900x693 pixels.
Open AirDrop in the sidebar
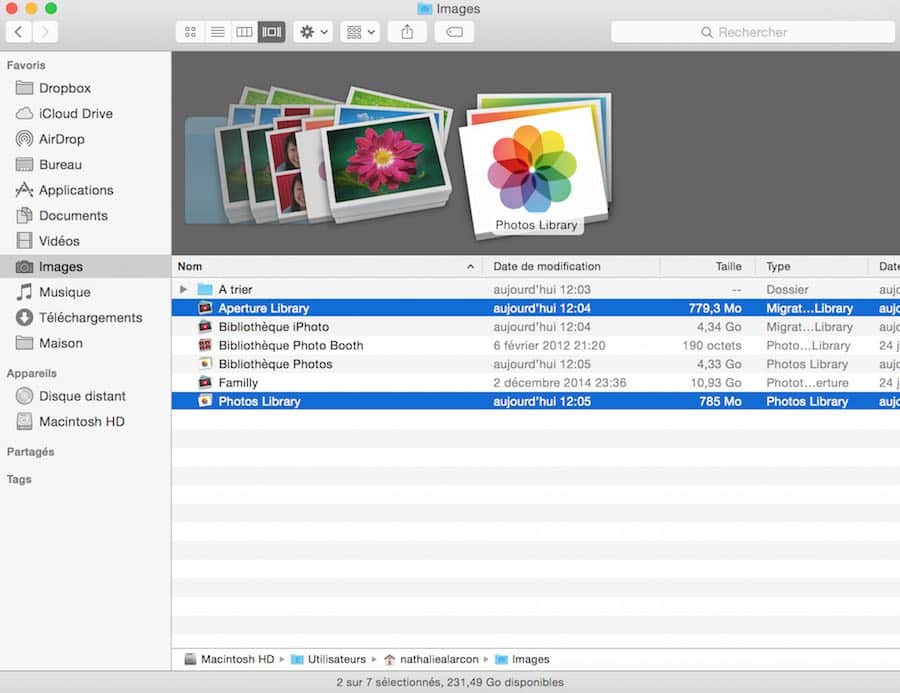pos(86,139)
